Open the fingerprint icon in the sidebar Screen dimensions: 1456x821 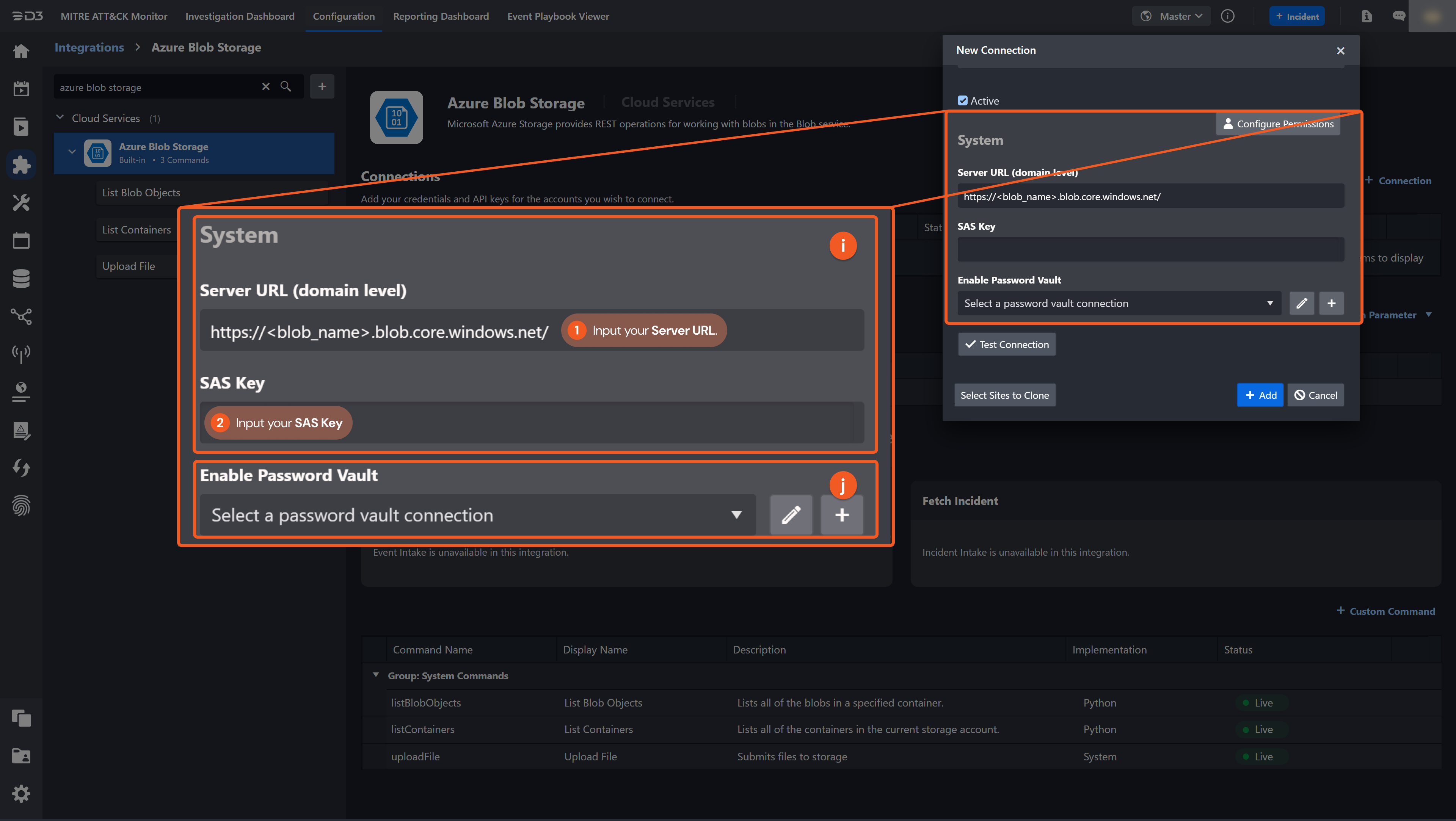[21, 506]
